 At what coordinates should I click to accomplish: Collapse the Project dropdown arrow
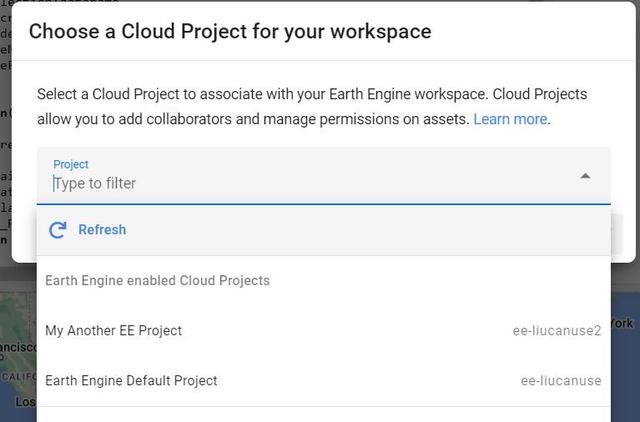585,176
